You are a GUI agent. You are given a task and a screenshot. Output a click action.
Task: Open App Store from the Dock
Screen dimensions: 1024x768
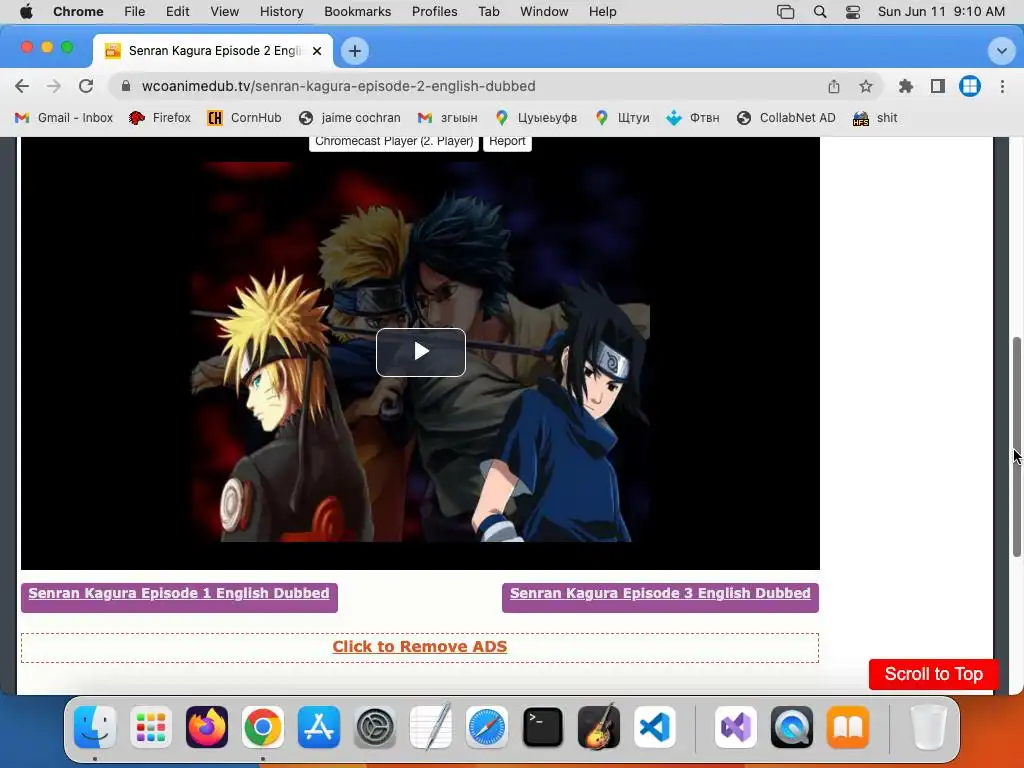click(319, 727)
